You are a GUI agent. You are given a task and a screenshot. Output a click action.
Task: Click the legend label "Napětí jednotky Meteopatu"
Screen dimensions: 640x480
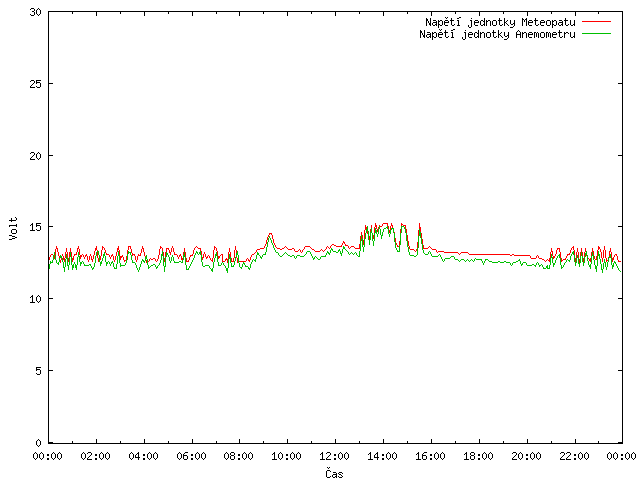click(x=500, y=22)
